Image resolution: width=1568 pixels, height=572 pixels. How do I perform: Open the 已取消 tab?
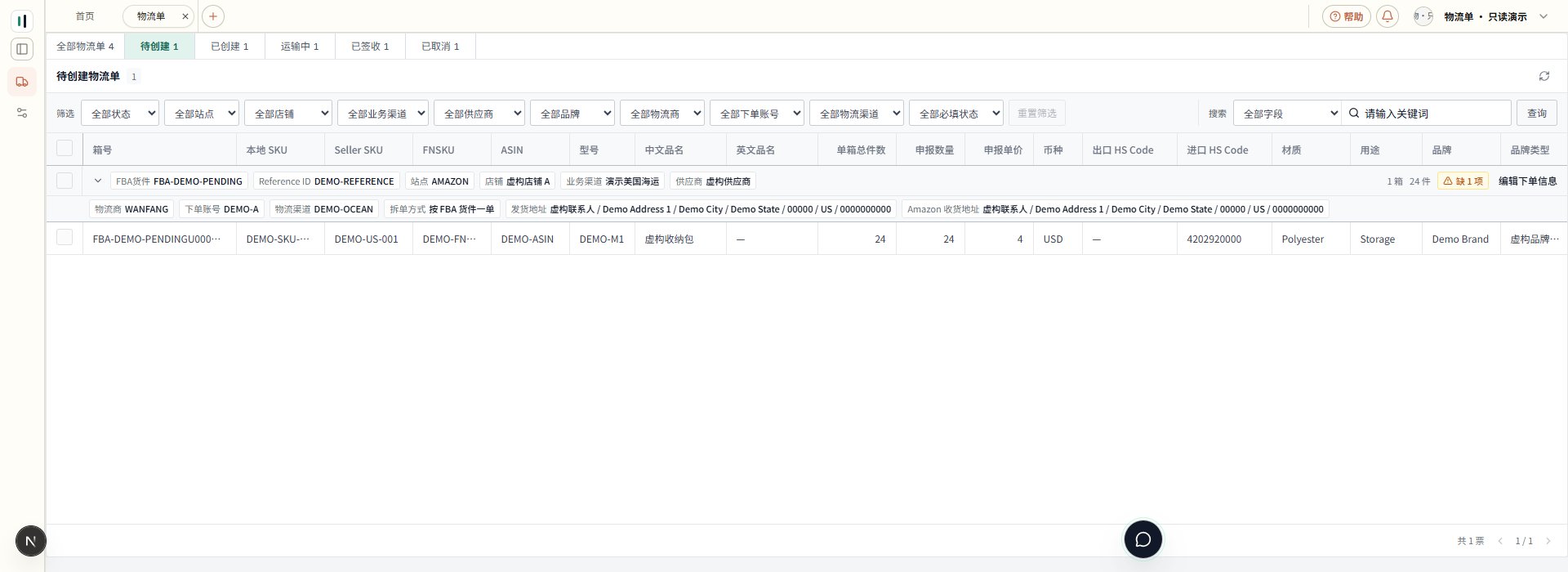pos(440,47)
